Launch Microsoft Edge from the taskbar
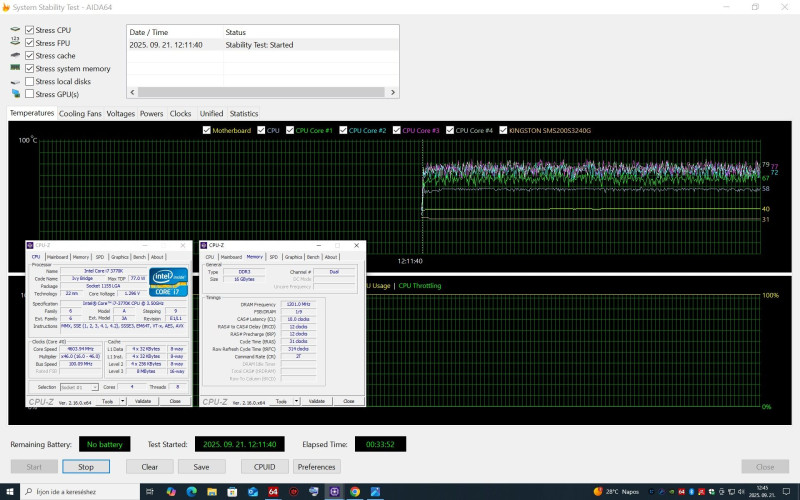800x500 pixels. pyautogui.click(x=191, y=491)
